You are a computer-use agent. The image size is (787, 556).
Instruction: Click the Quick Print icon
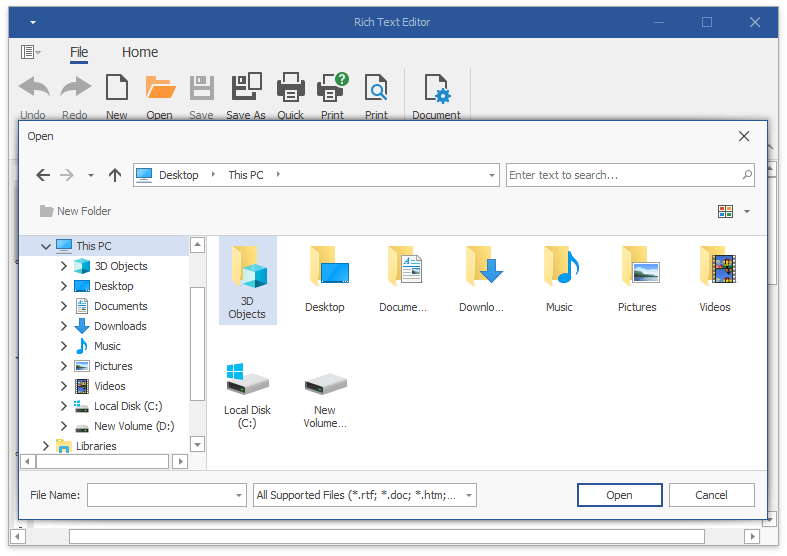pyautogui.click(x=291, y=90)
